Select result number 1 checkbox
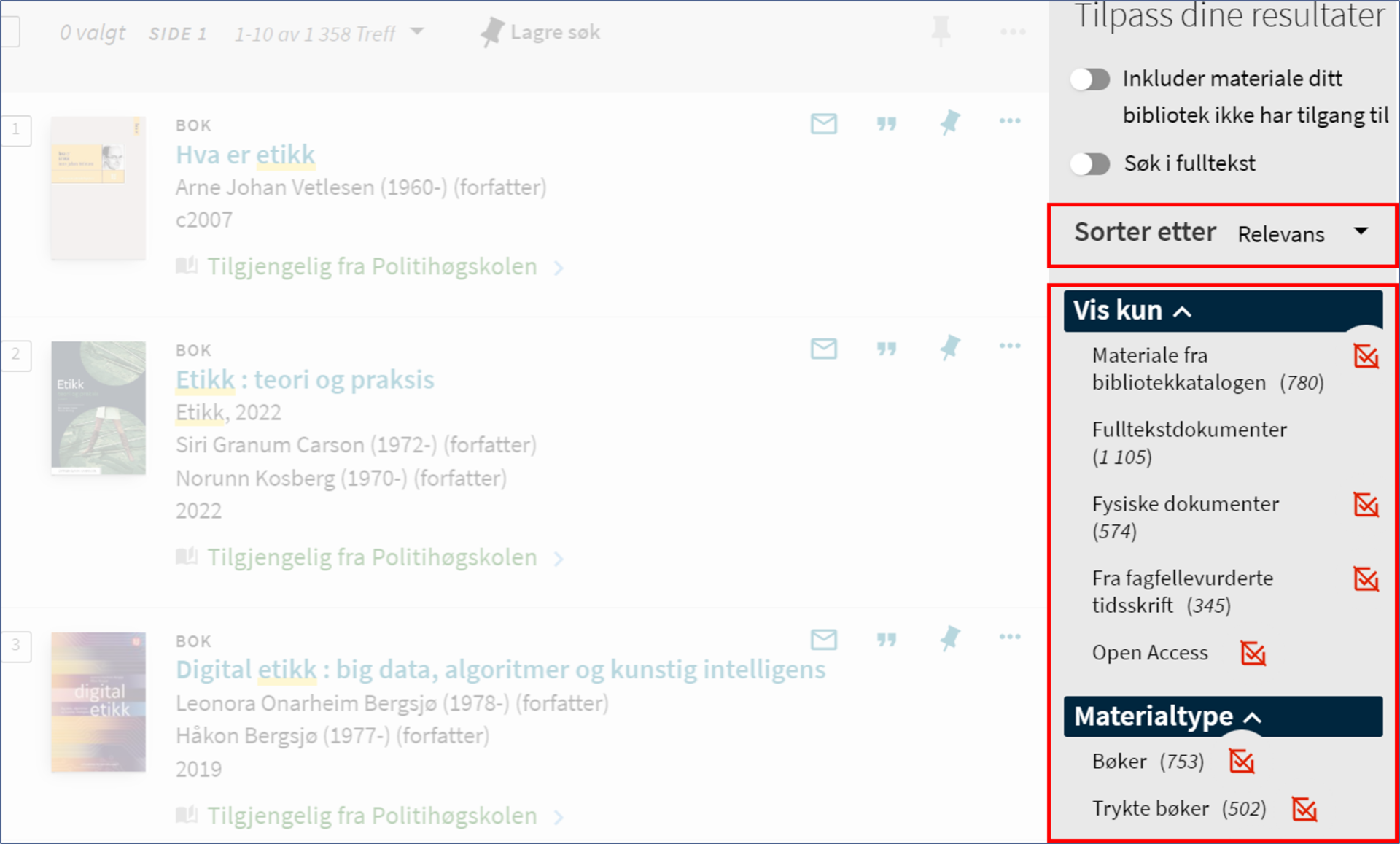The height and width of the screenshot is (844, 1400). point(15,131)
